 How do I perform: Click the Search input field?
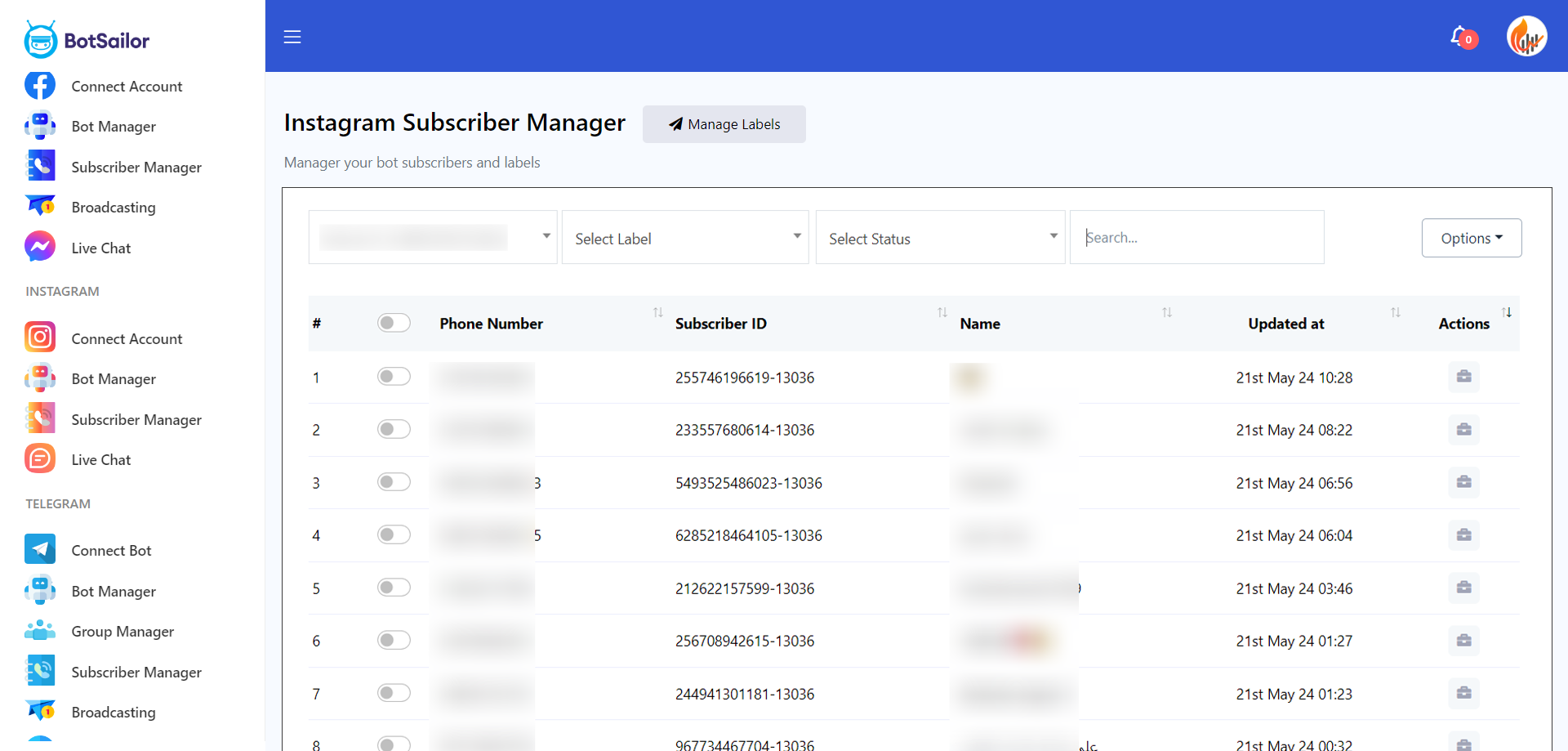pos(1196,237)
